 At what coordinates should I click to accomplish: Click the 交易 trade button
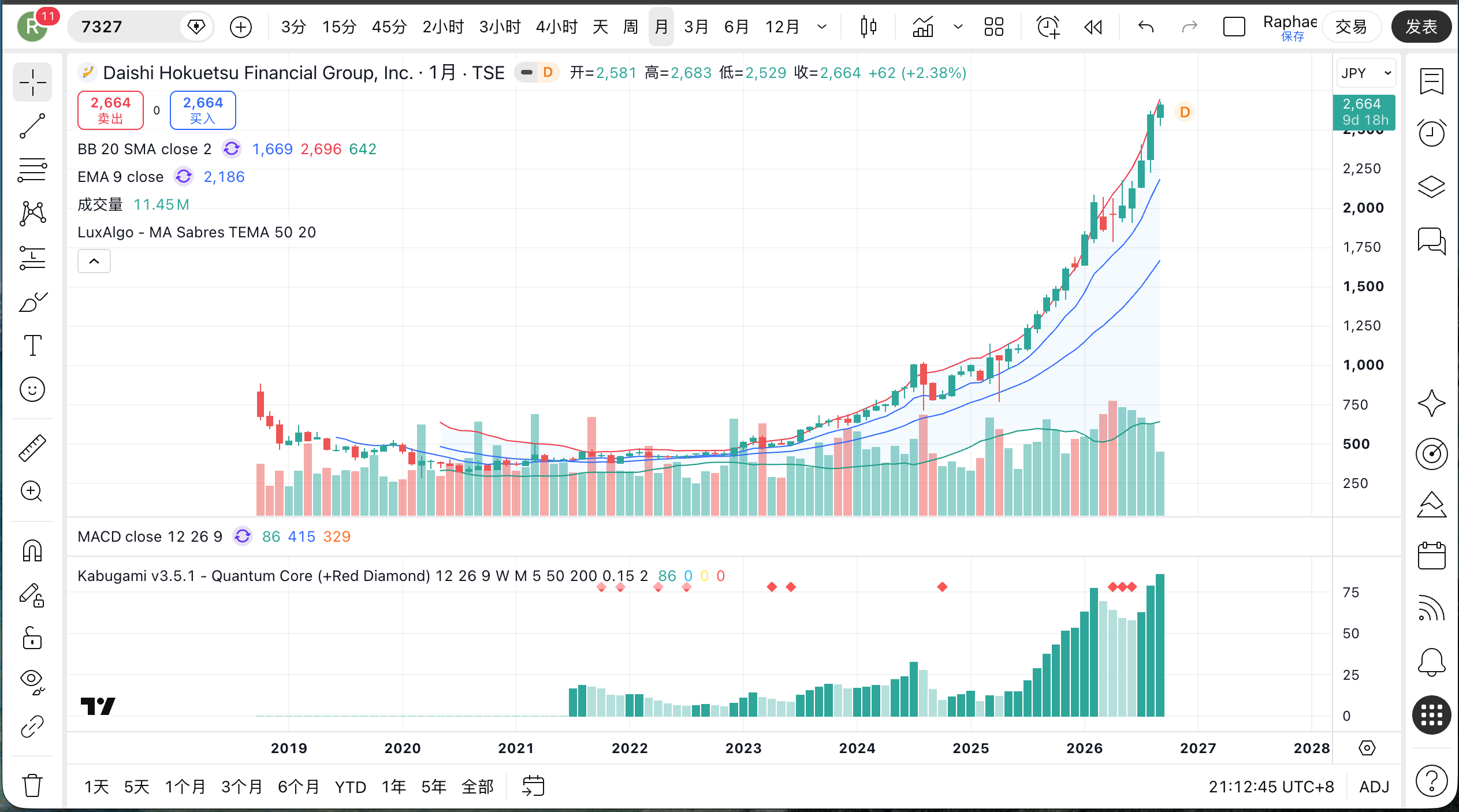pos(1351,27)
